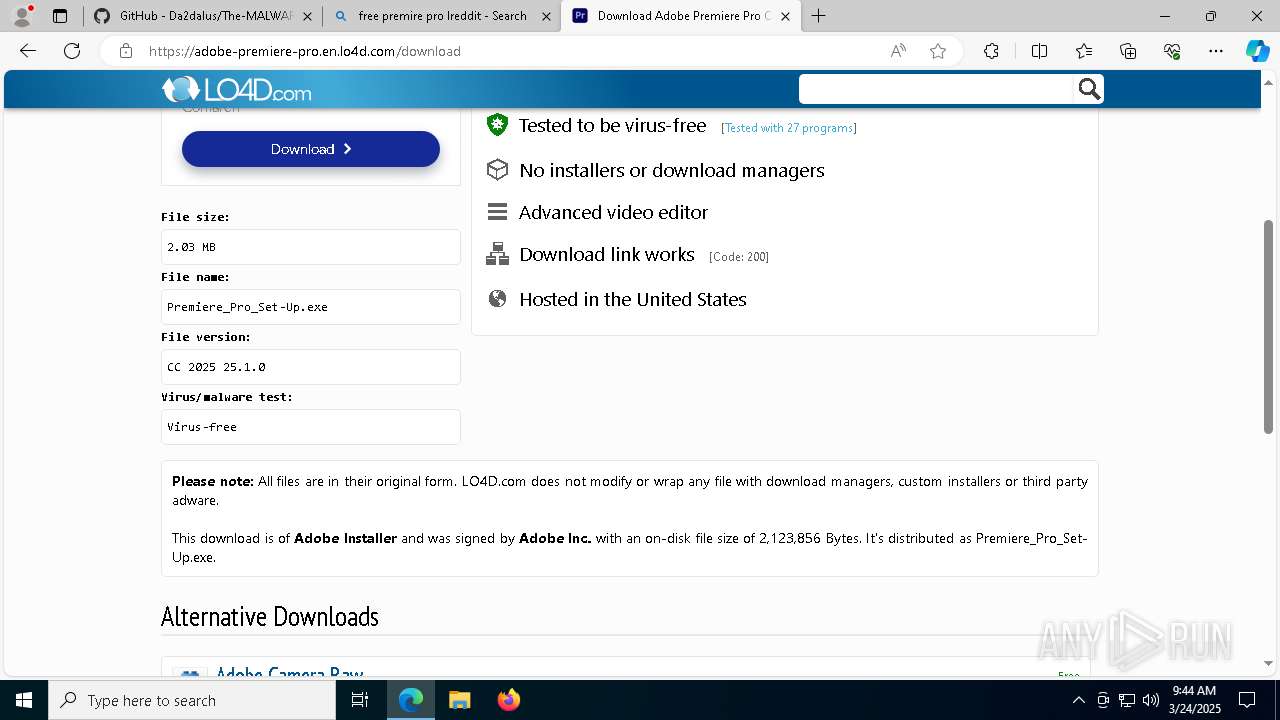
Task: Toggle Read aloud icon in address bar
Action: point(898,51)
